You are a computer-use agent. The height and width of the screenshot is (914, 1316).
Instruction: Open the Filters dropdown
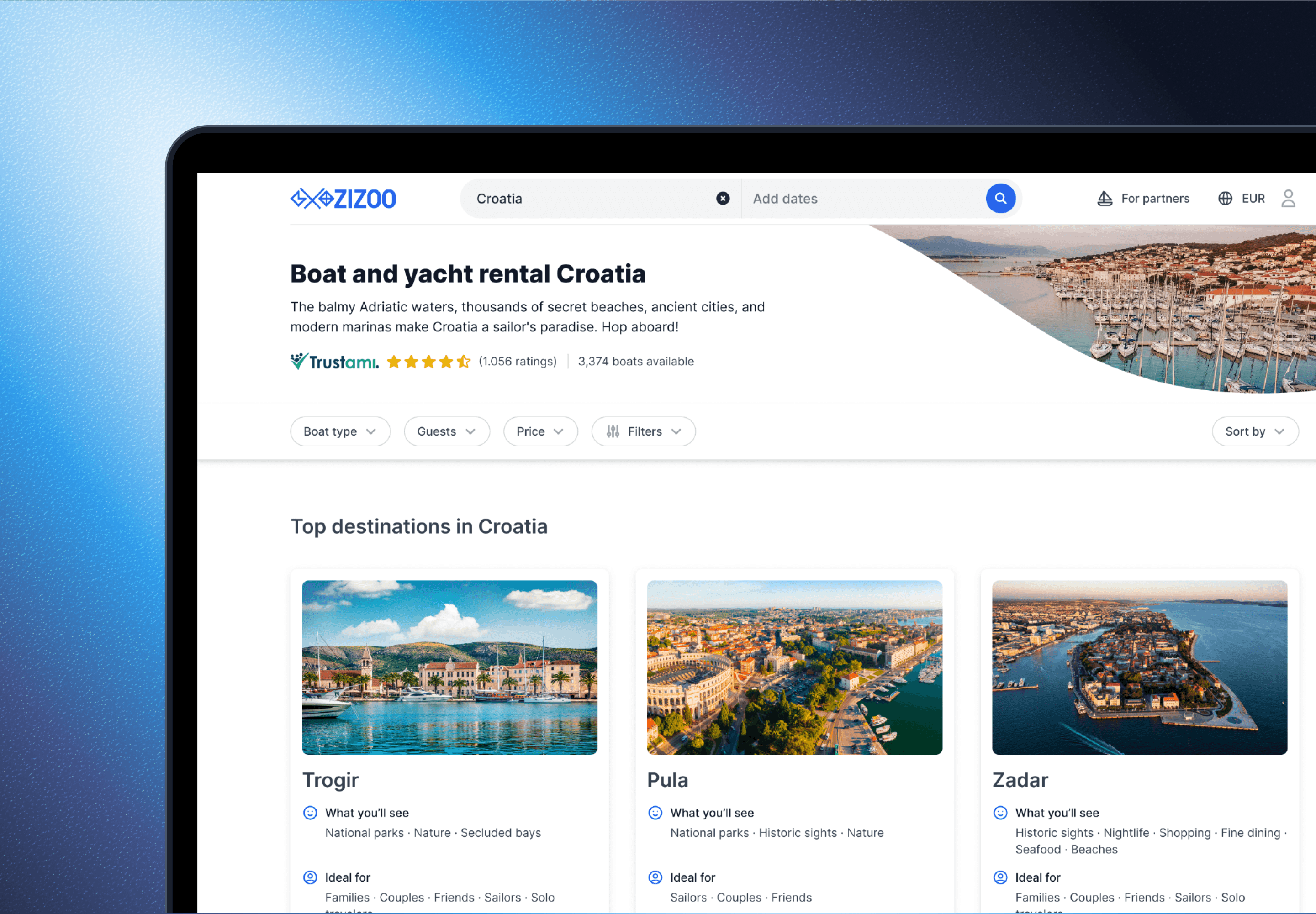coord(644,431)
